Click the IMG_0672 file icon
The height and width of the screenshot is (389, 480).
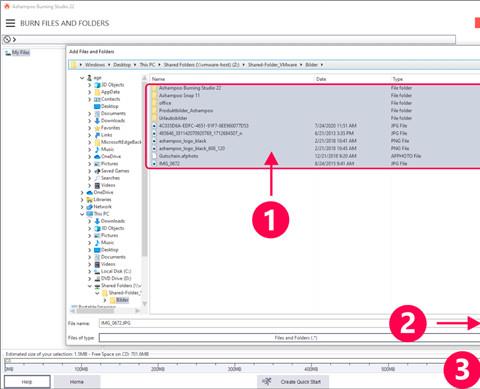[x=154, y=164]
